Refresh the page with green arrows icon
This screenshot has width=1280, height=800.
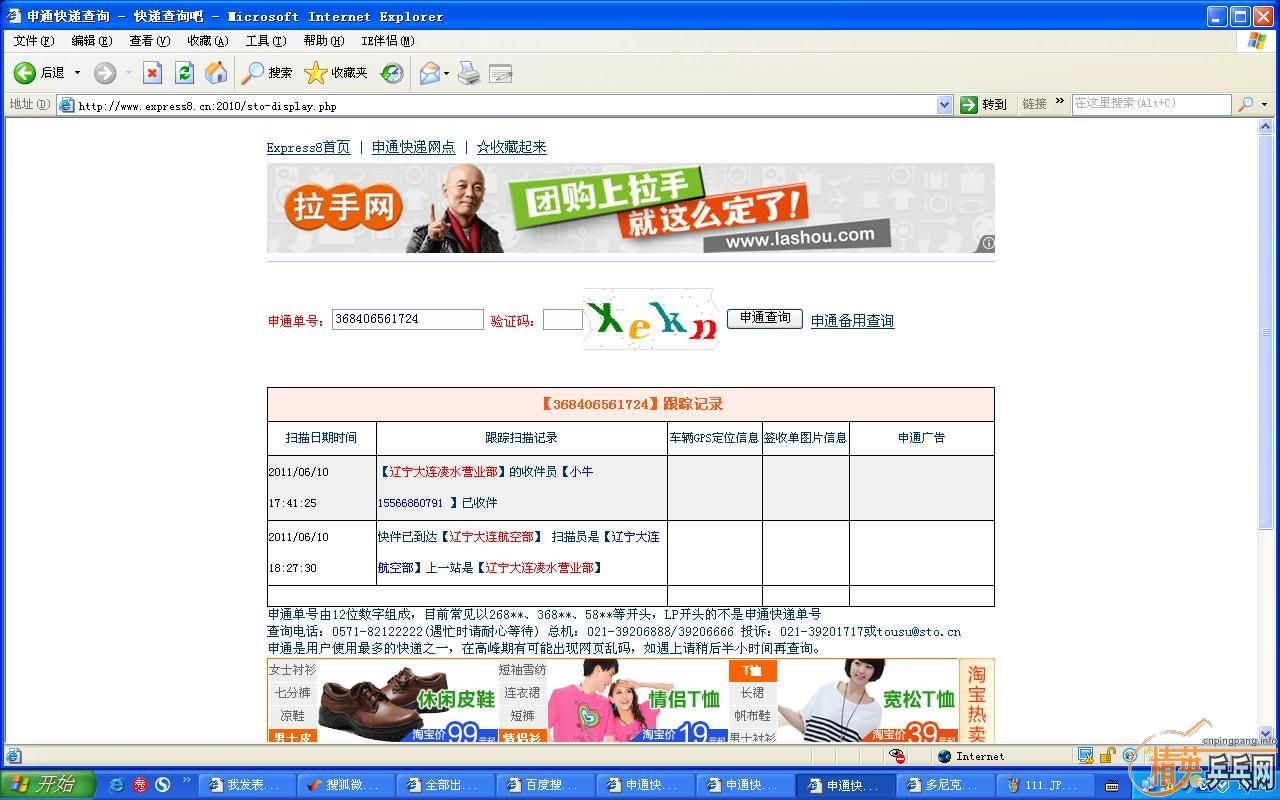pos(184,73)
